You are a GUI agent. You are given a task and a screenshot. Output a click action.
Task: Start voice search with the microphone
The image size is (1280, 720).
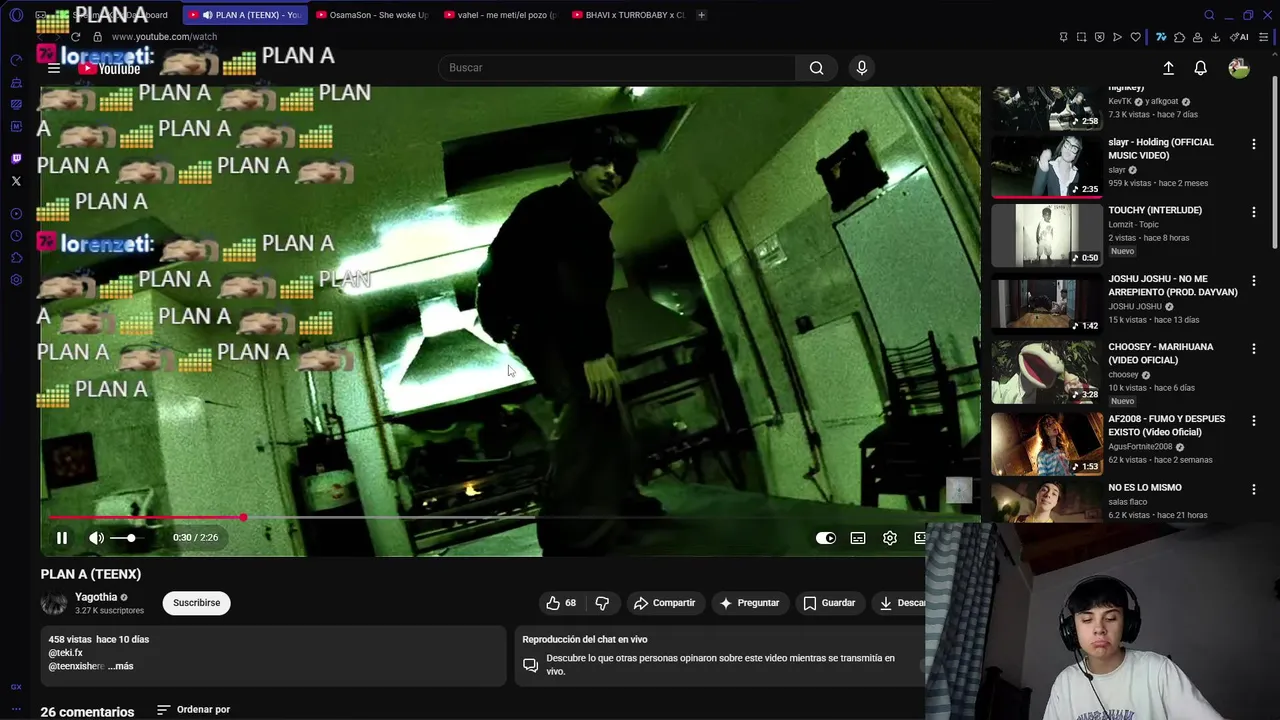(x=862, y=68)
